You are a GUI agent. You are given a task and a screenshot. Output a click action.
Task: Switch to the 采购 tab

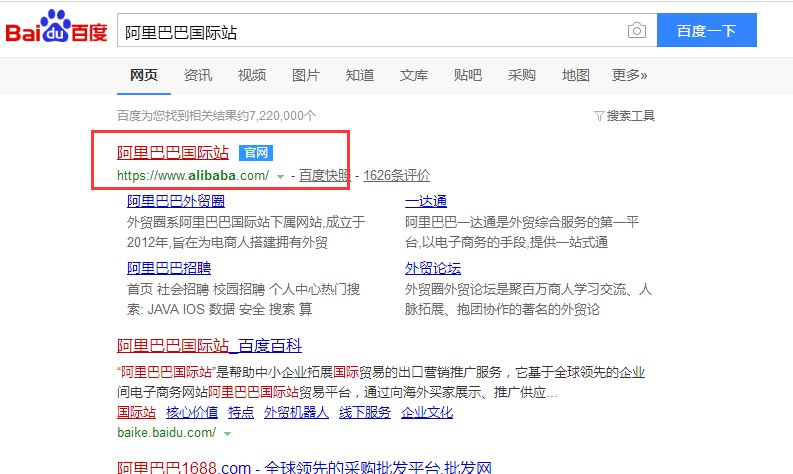[521, 75]
